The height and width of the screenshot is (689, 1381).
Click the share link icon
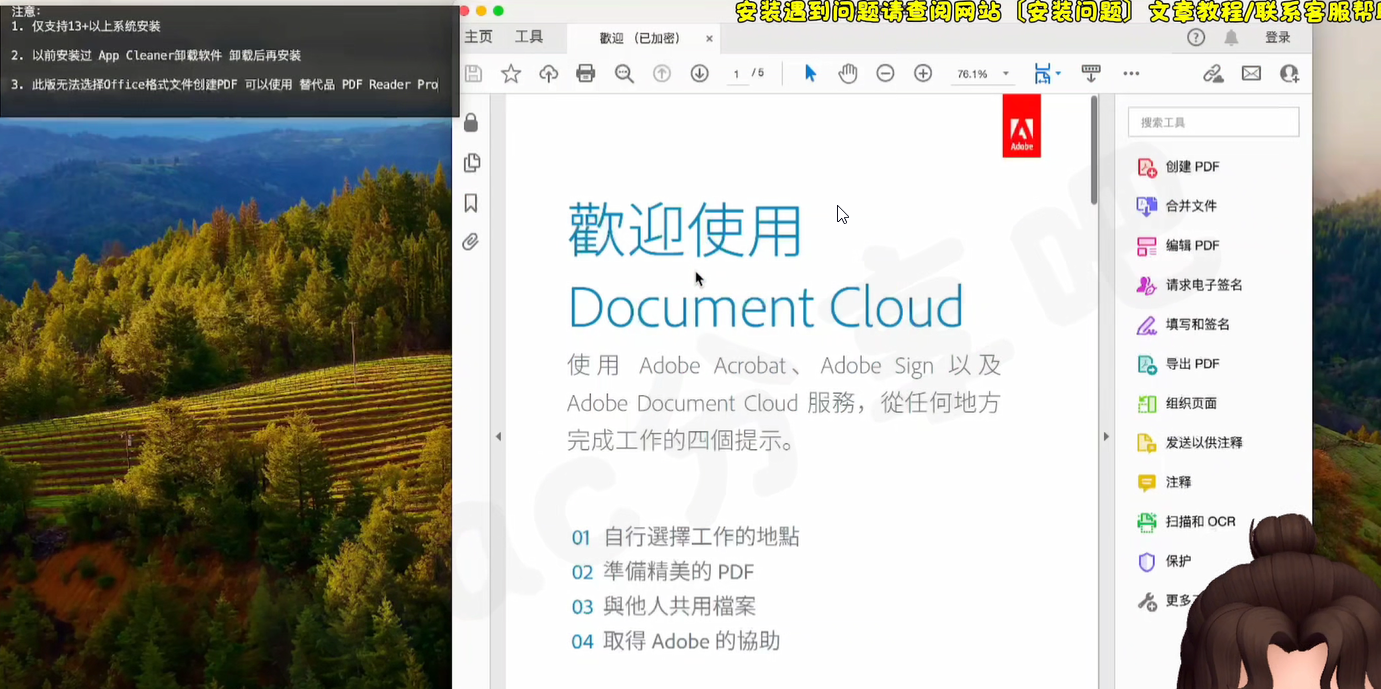click(x=1213, y=73)
